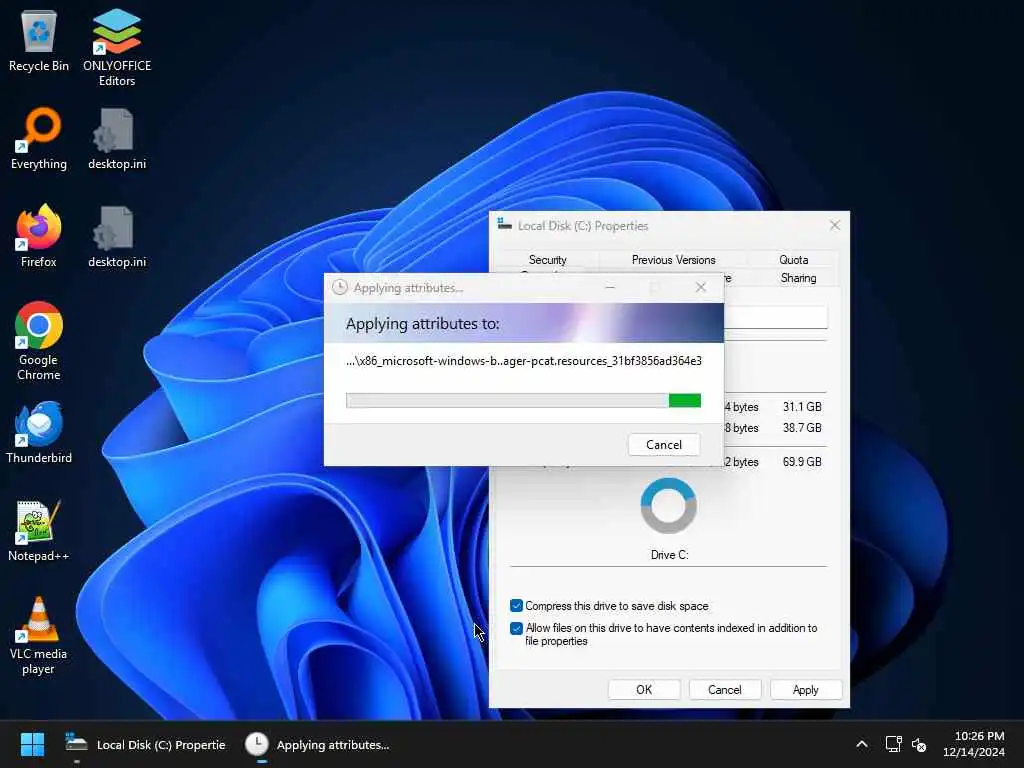Show hidden system tray icons

(x=861, y=744)
